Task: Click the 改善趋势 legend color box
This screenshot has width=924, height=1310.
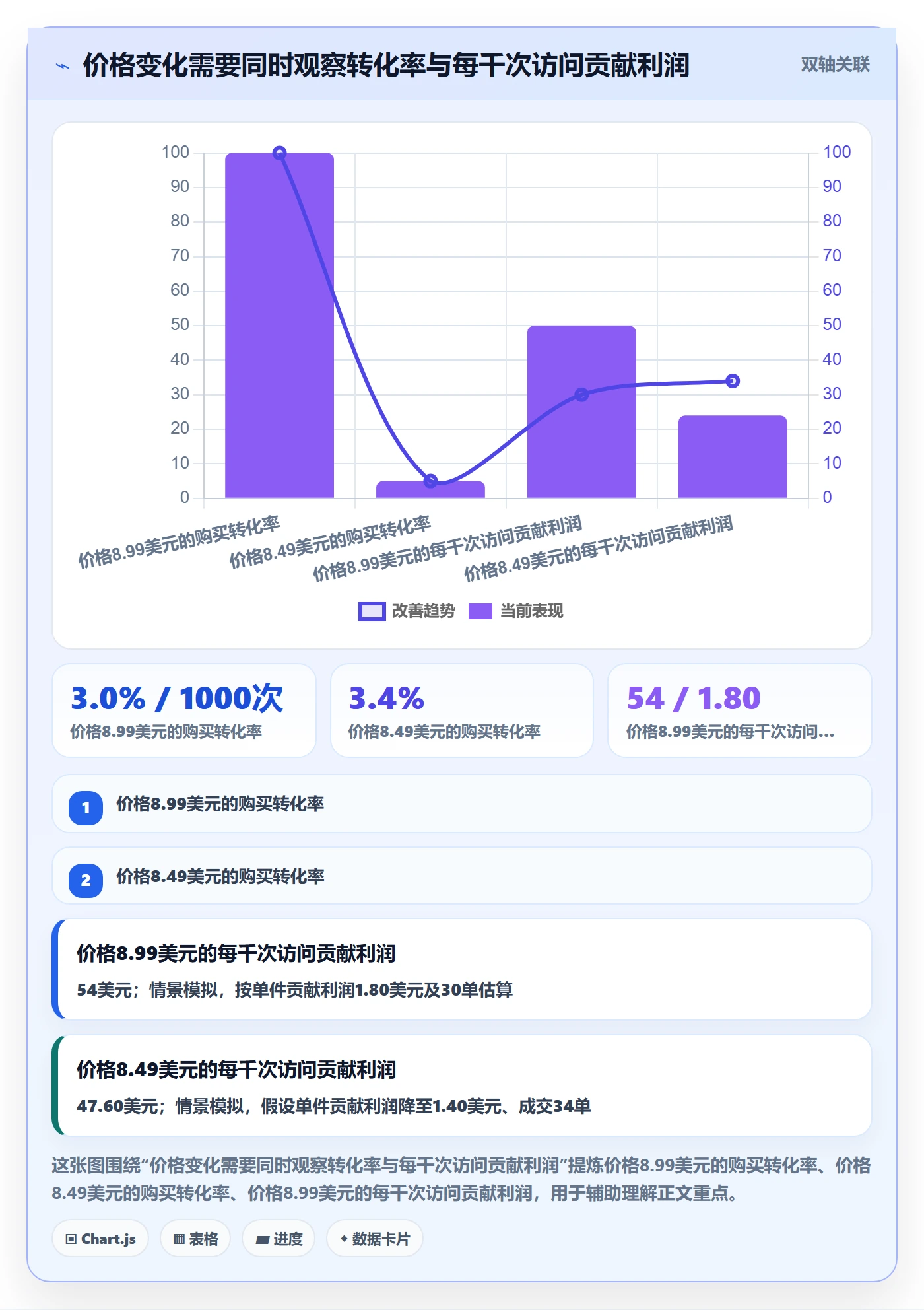Action: [x=372, y=611]
